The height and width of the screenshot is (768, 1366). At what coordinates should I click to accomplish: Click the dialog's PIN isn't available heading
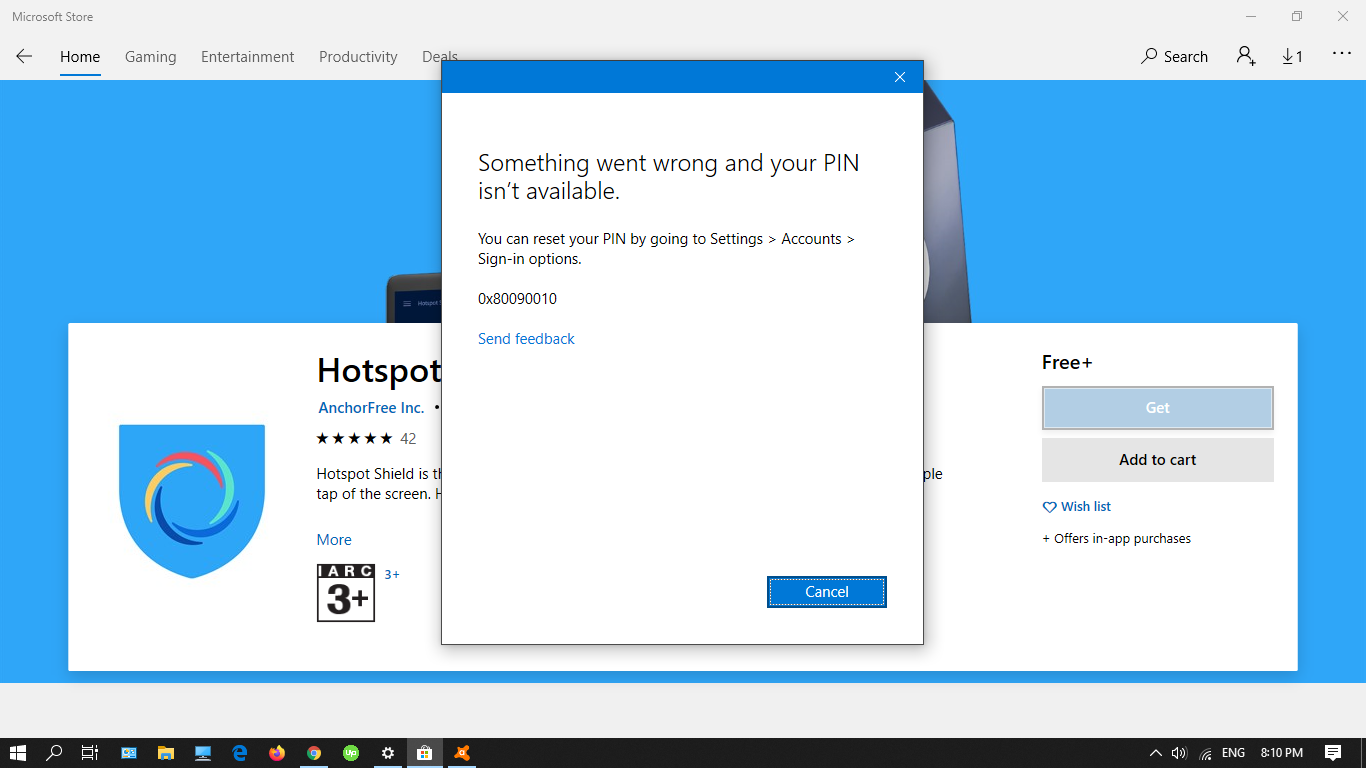(668, 177)
